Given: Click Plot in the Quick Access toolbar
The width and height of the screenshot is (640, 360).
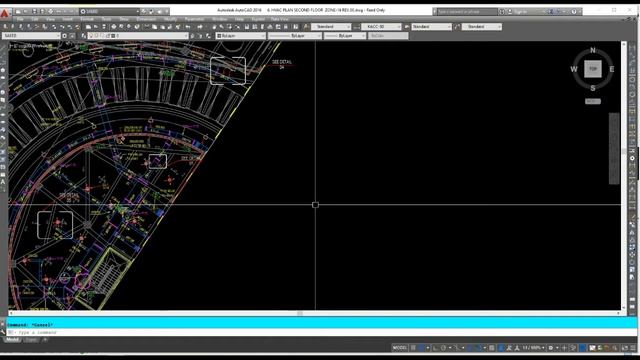Looking at the screenshot, I should coord(51,11).
